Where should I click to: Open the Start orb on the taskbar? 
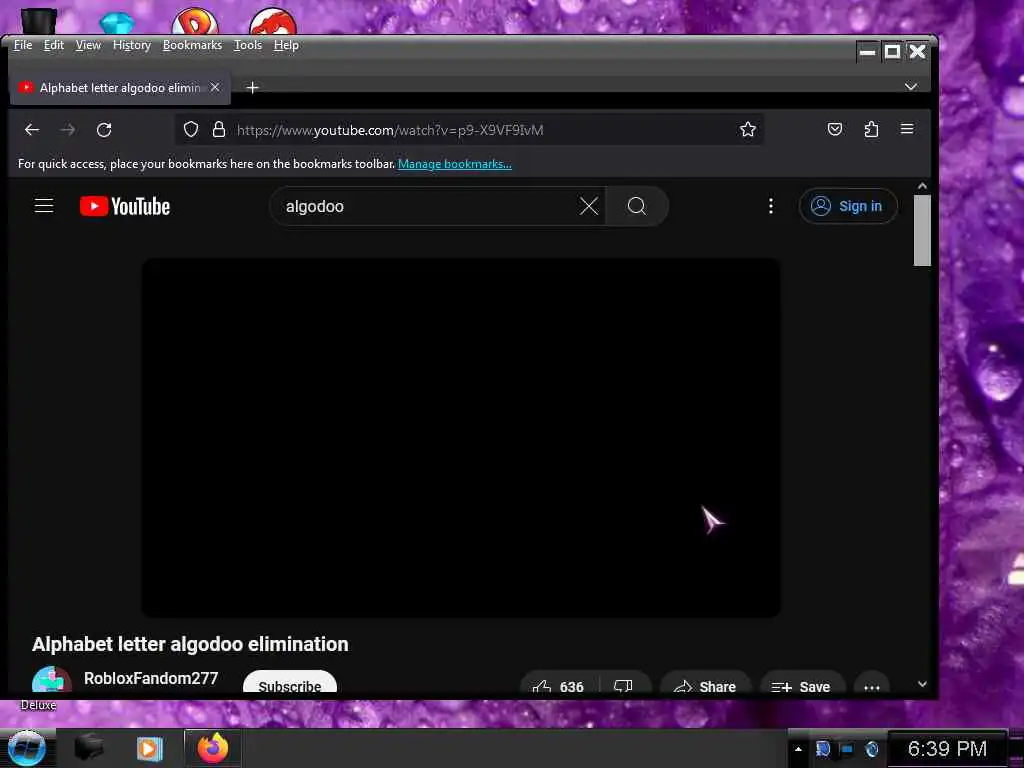26,748
